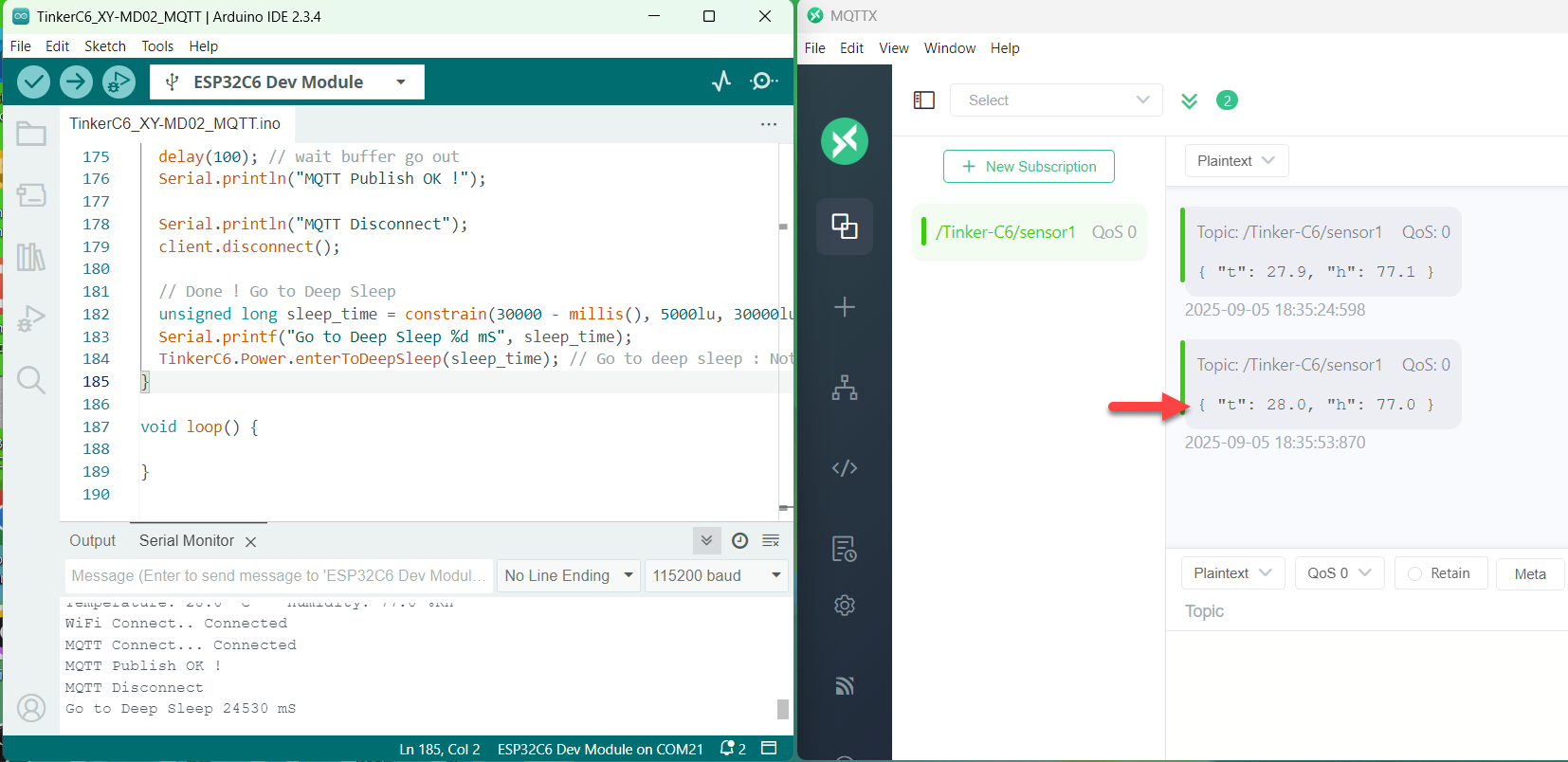Click the timestamp 2025-09-05 18:35:24:598
Viewport: 1568px width, 762px height.
click(x=1275, y=310)
